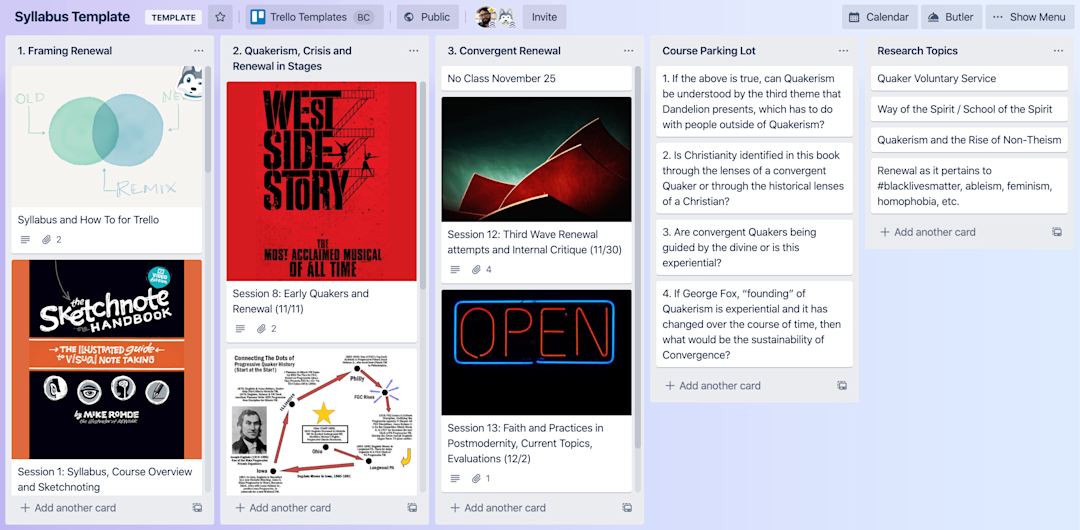
Task: Open list actions for Course Parking Lot
Action: point(843,50)
